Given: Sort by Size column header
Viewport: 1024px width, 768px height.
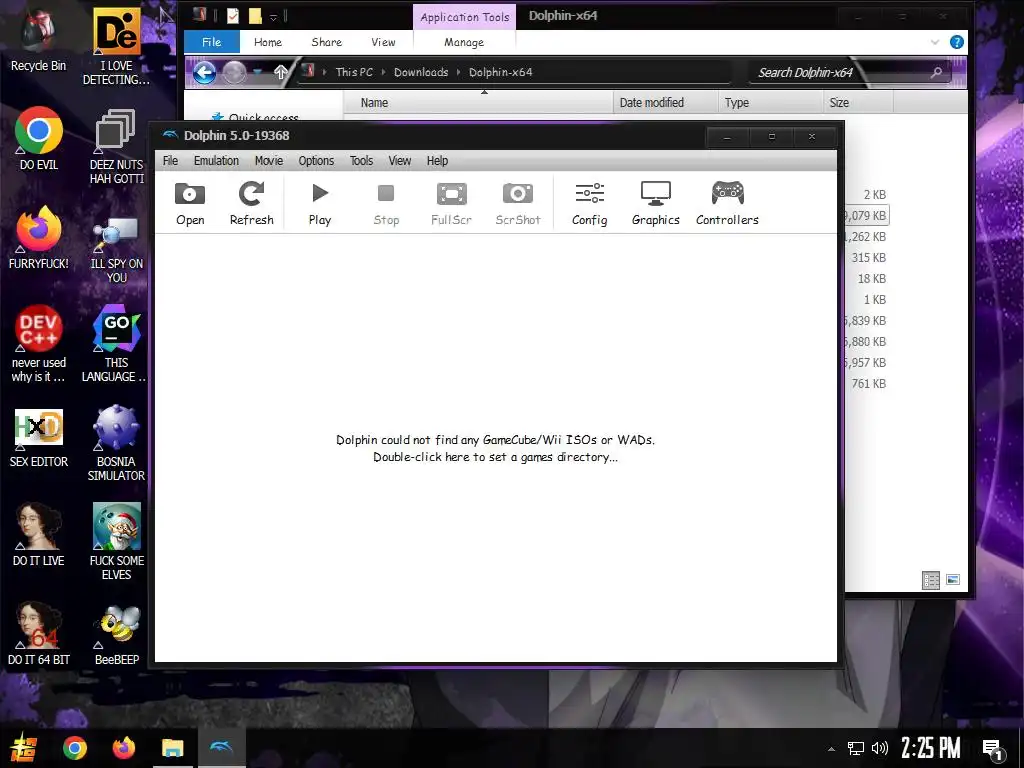Looking at the screenshot, I should [x=857, y=103].
